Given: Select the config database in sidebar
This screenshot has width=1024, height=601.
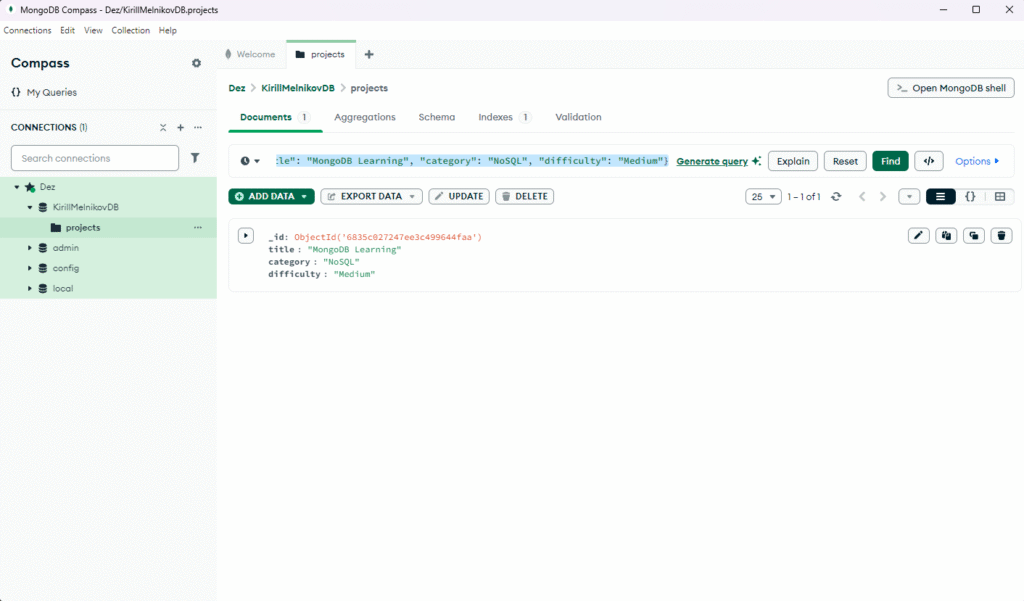Looking at the screenshot, I should (66, 268).
